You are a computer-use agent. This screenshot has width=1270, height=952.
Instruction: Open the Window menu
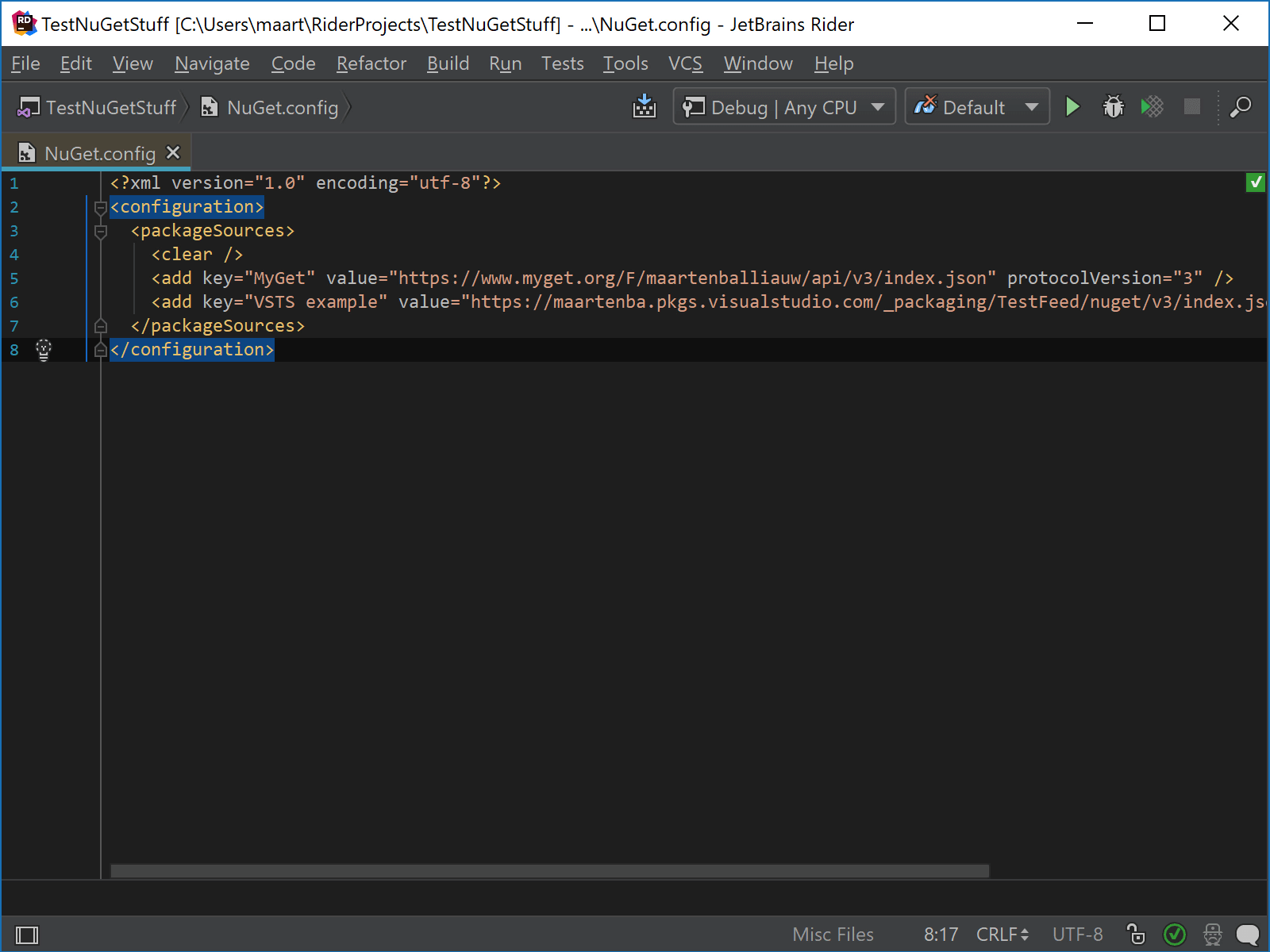click(x=758, y=63)
